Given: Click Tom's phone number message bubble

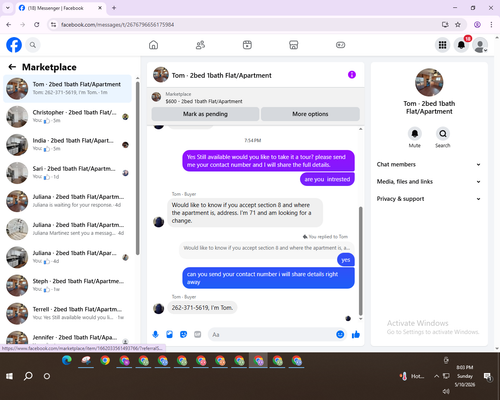Looking at the screenshot, I should tap(202, 308).
